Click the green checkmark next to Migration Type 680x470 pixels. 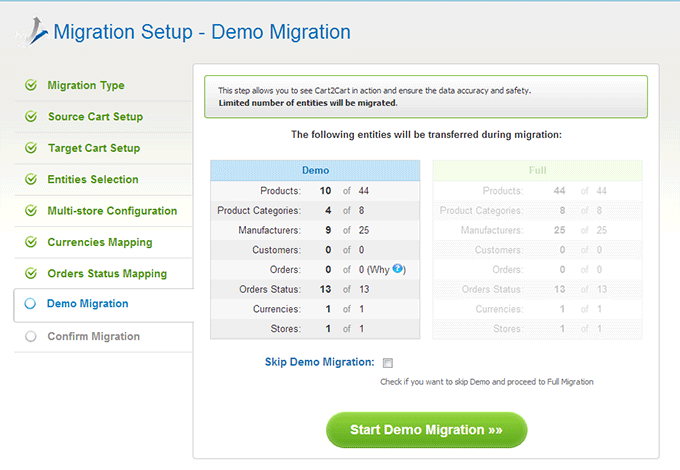pos(31,85)
